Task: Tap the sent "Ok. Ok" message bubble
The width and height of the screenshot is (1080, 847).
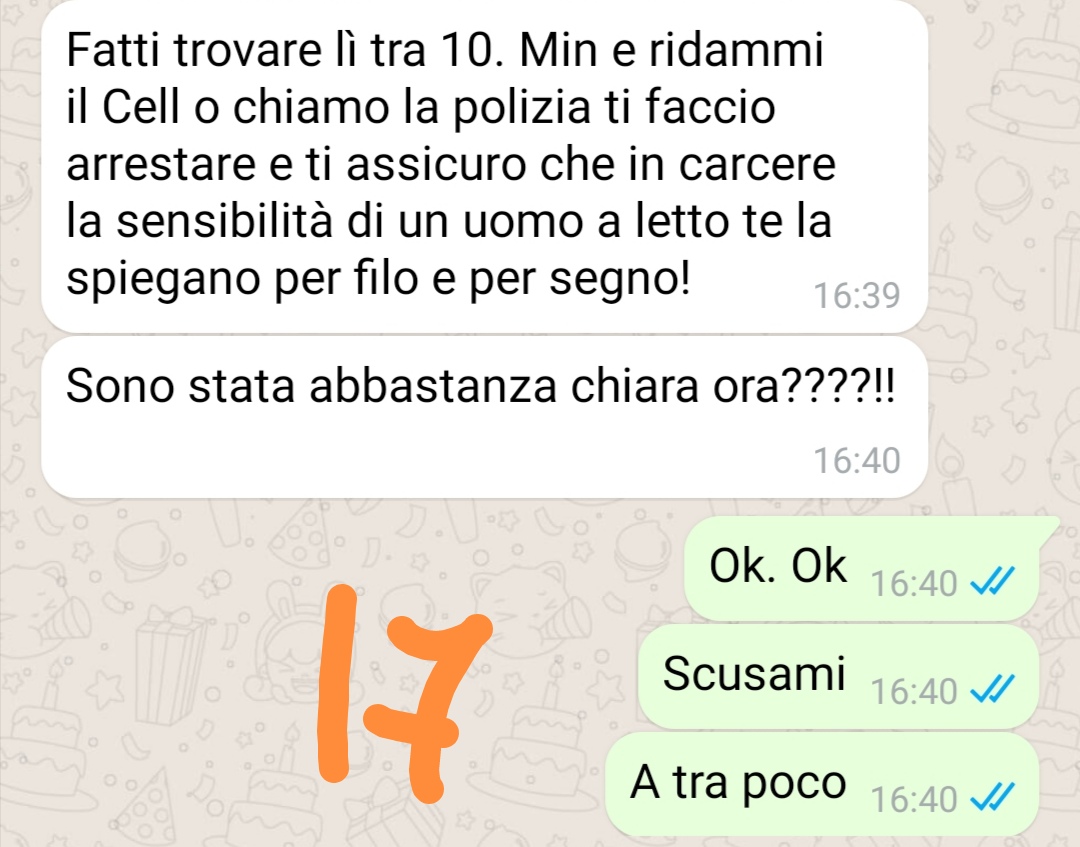Action: [861, 568]
